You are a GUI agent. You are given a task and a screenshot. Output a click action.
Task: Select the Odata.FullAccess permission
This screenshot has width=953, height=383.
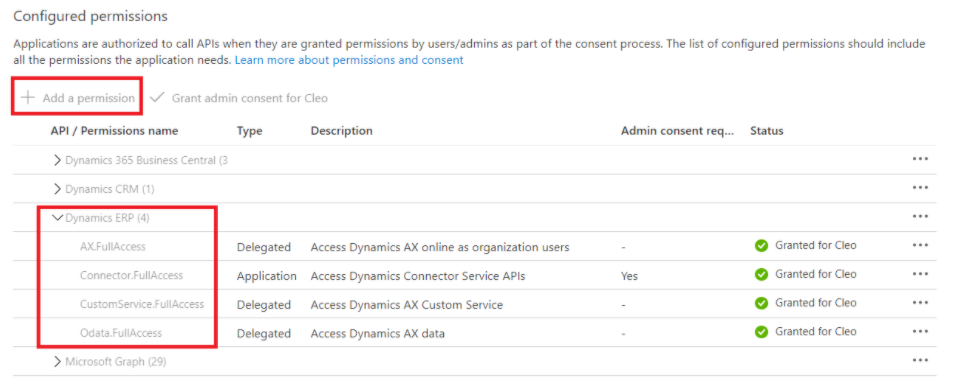point(121,333)
